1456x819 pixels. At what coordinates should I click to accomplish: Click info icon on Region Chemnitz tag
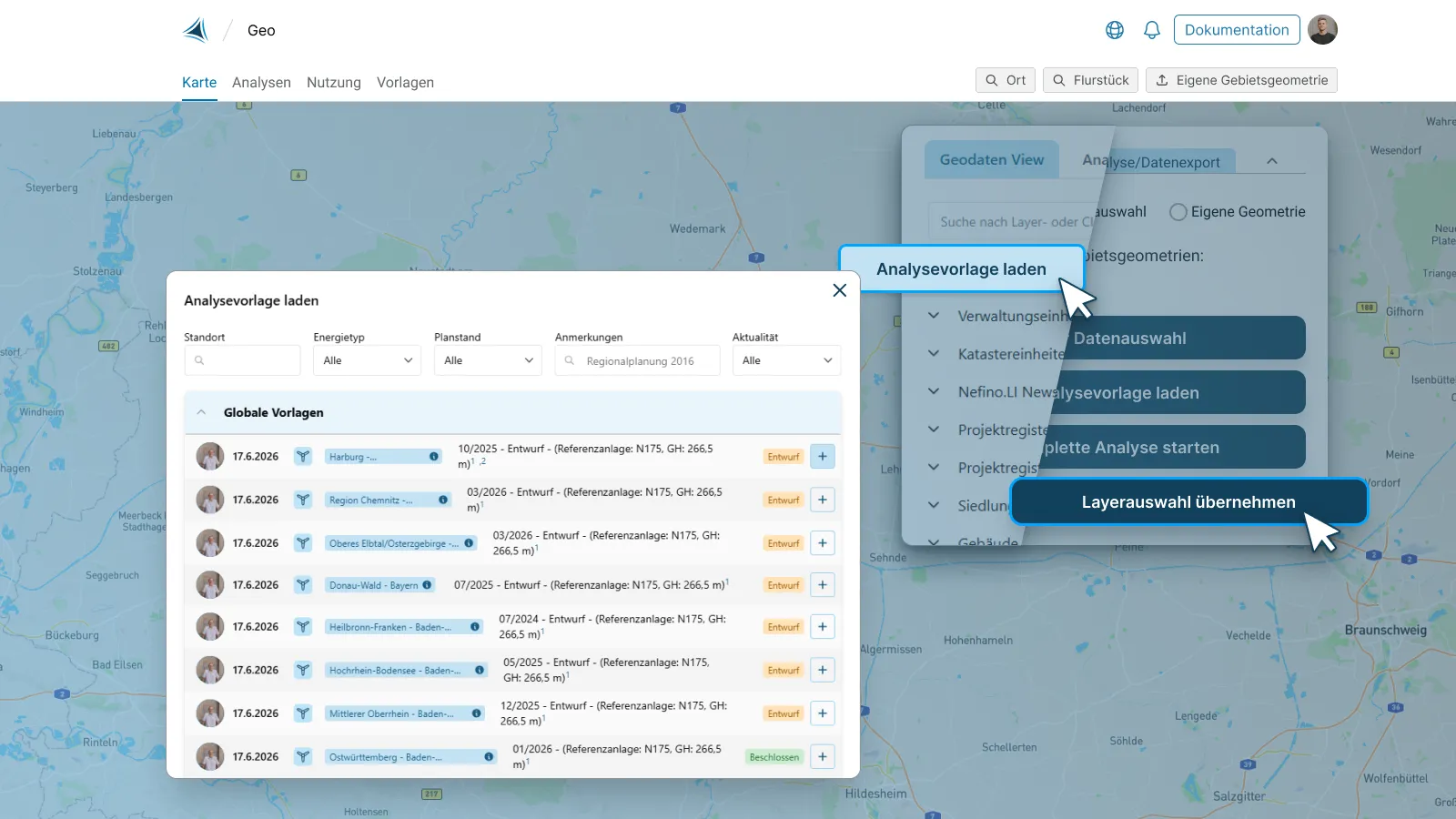[x=443, y=500]
